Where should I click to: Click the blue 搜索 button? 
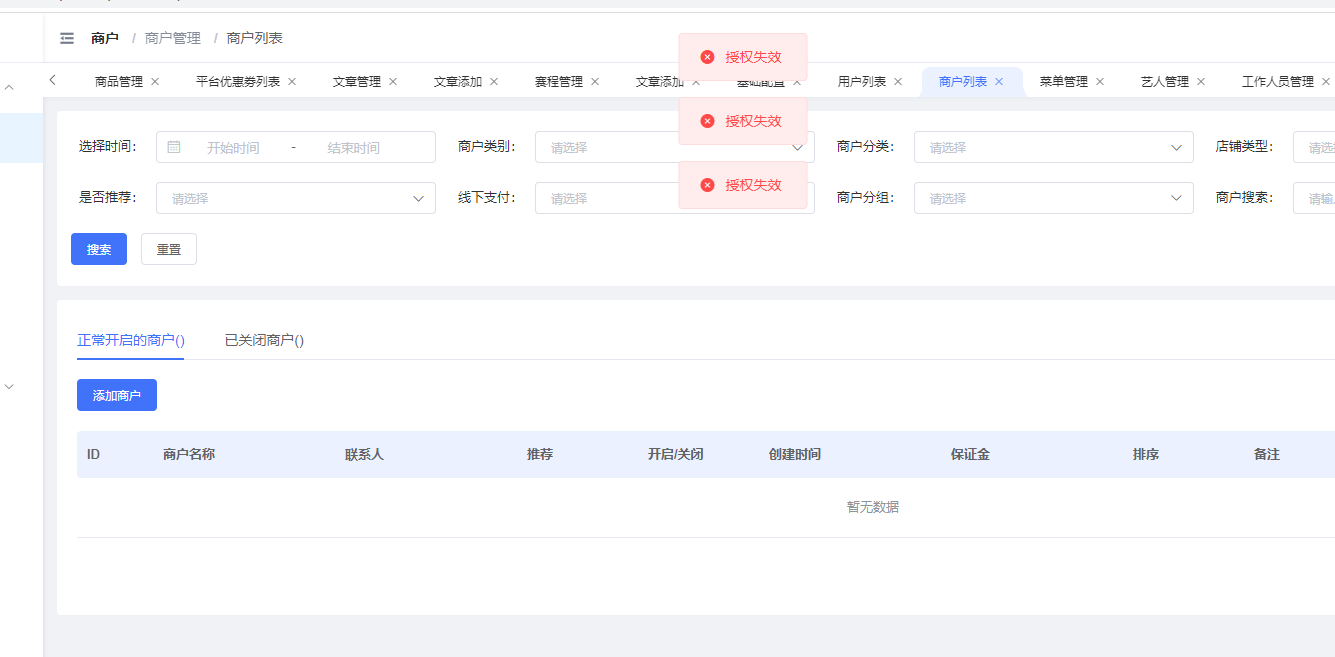point(99,249)
